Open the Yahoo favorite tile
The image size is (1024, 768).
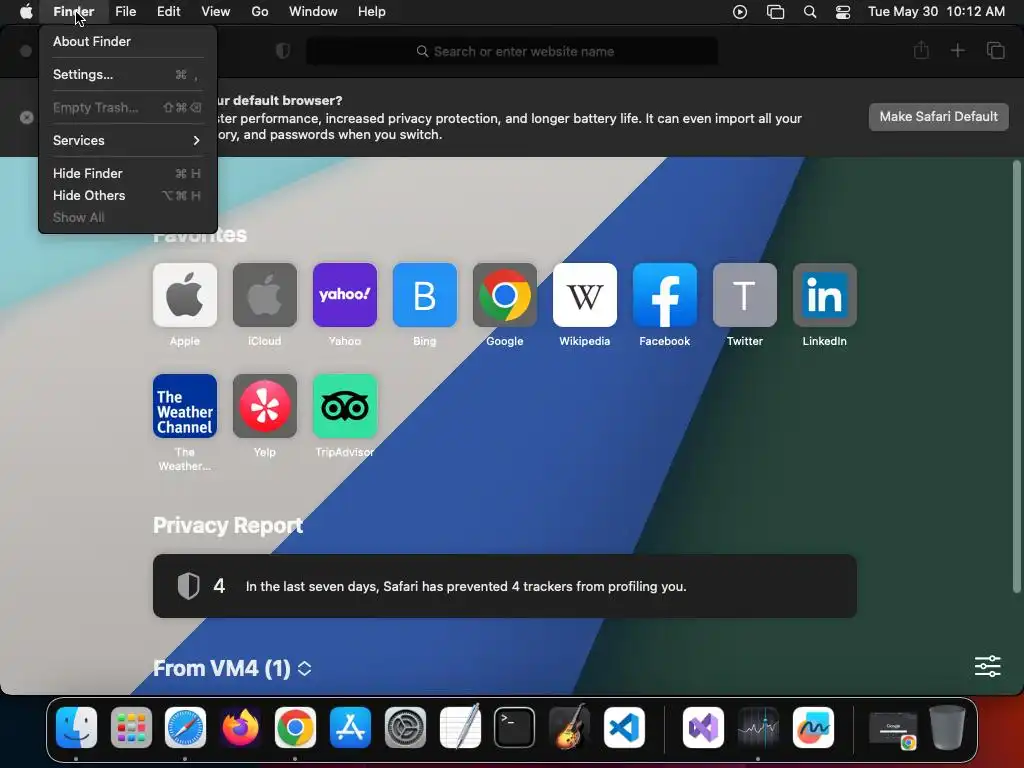[x=345, y=295]
